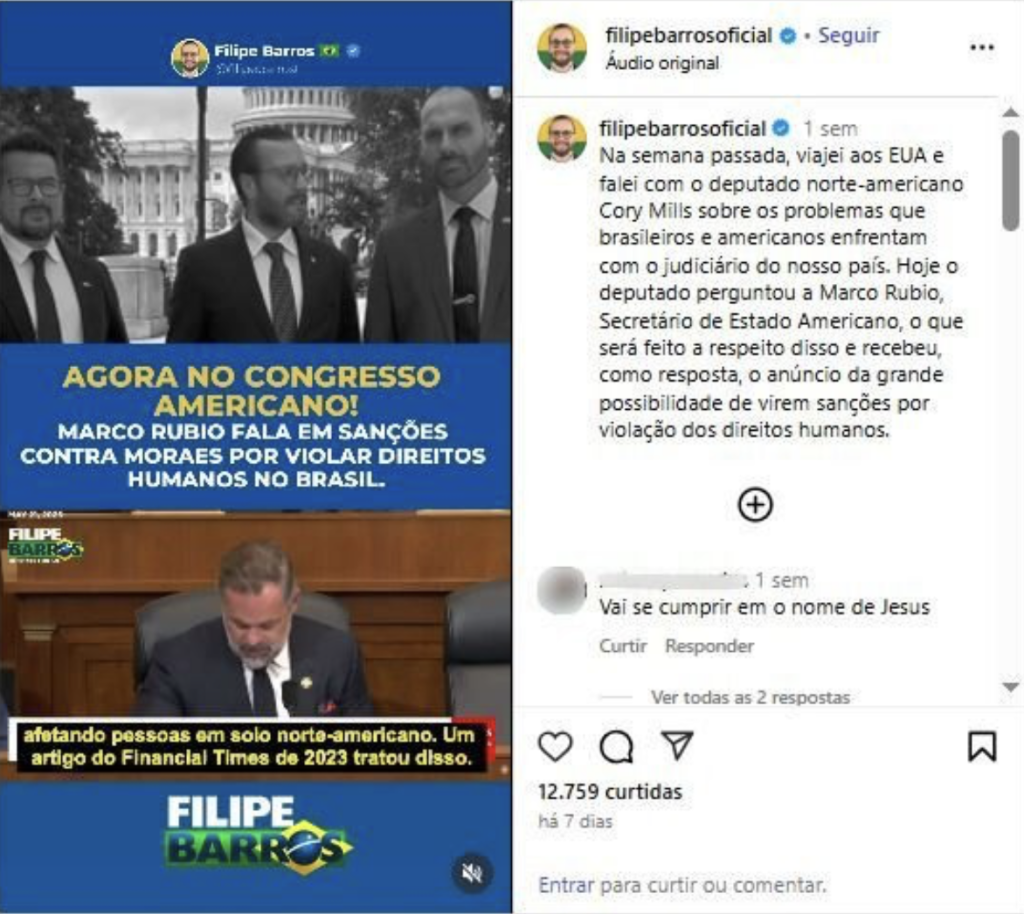Click comments scrollbar up arrow
The width and height of the screenshot is (1024, 914).
[1010, 112]
